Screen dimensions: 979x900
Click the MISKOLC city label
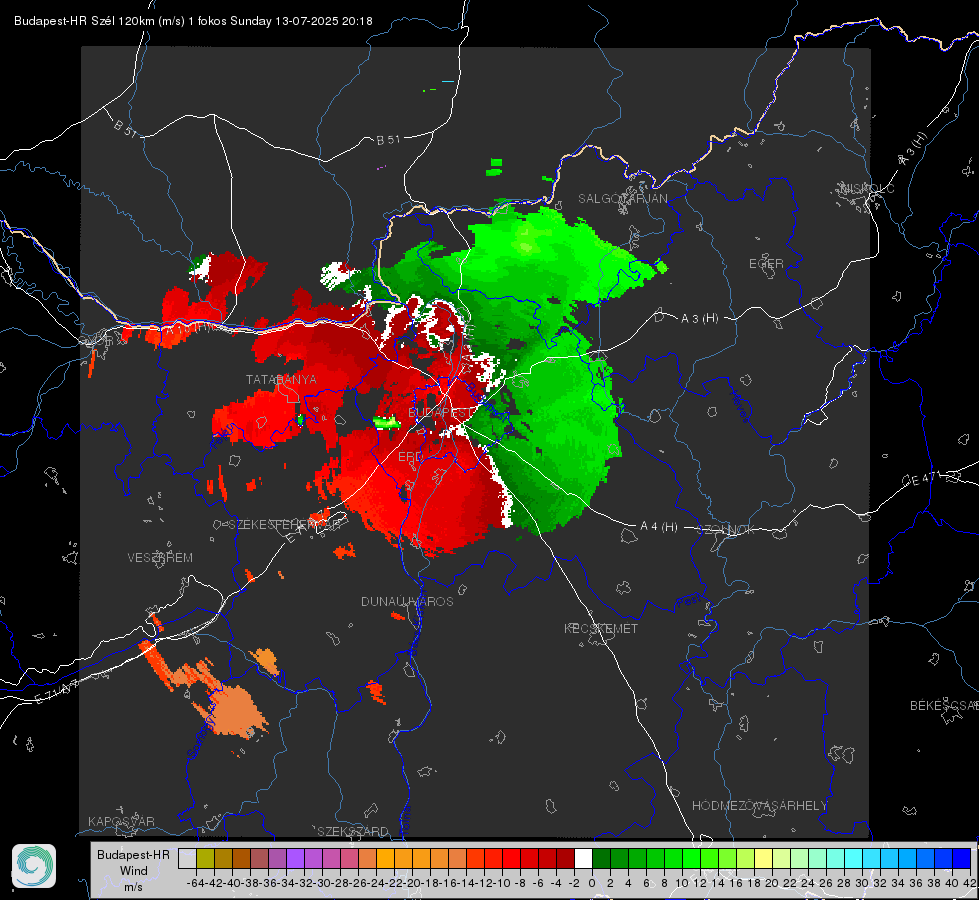867,188
